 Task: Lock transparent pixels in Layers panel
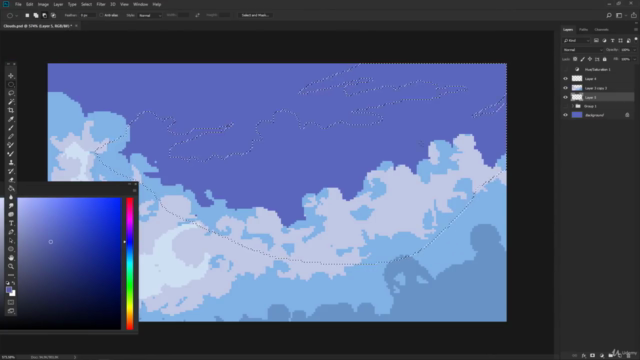[x=575, y=59]
